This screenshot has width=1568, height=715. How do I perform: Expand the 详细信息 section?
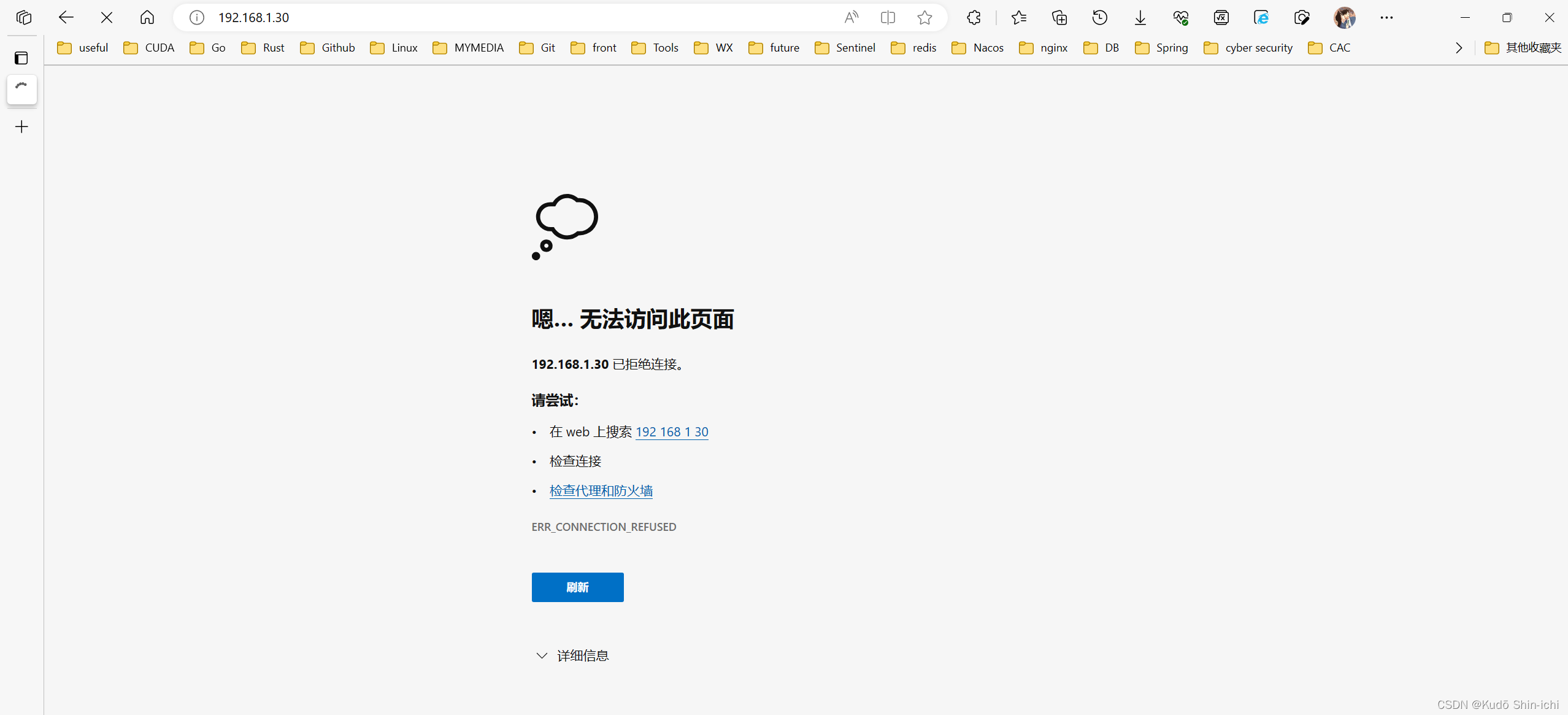572,655
